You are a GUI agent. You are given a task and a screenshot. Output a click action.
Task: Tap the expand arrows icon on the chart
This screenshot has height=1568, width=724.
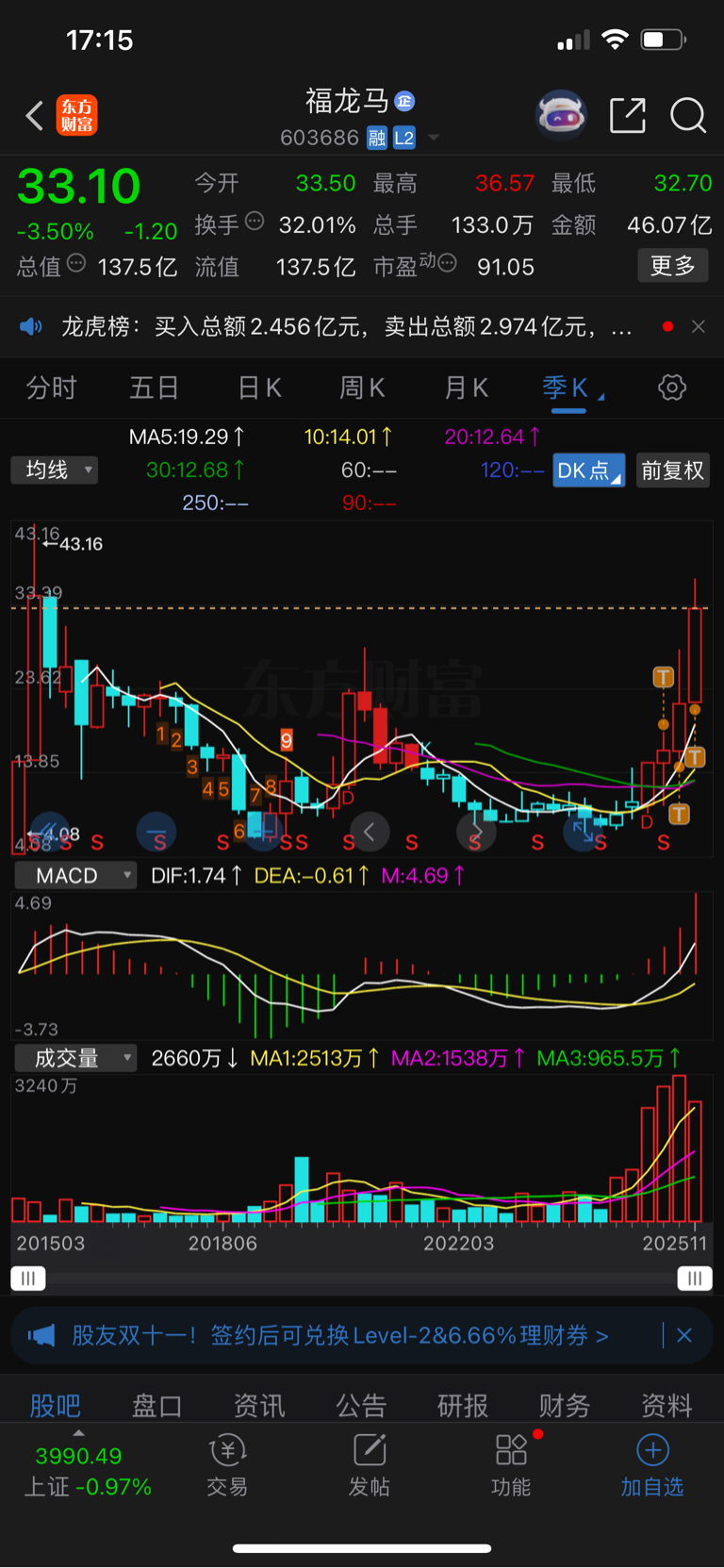tap(584, 831)
